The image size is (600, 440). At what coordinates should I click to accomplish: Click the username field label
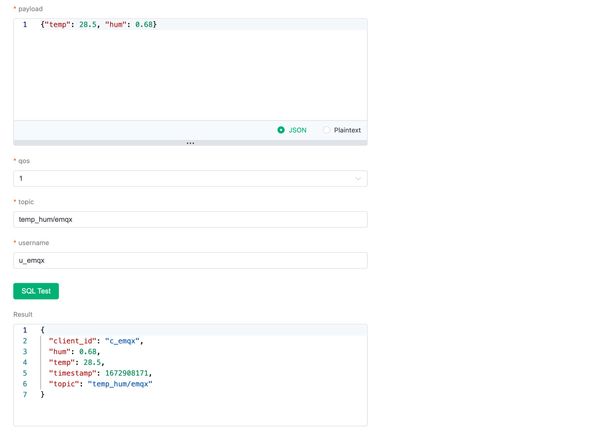click(x=33, y=242)
